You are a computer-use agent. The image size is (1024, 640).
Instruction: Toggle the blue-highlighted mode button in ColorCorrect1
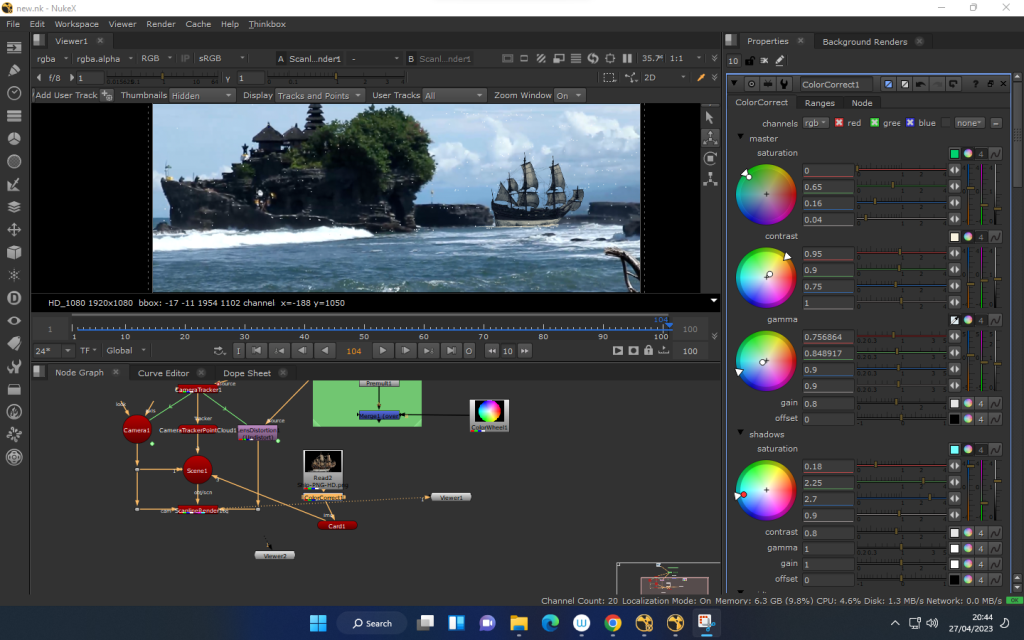888,84
